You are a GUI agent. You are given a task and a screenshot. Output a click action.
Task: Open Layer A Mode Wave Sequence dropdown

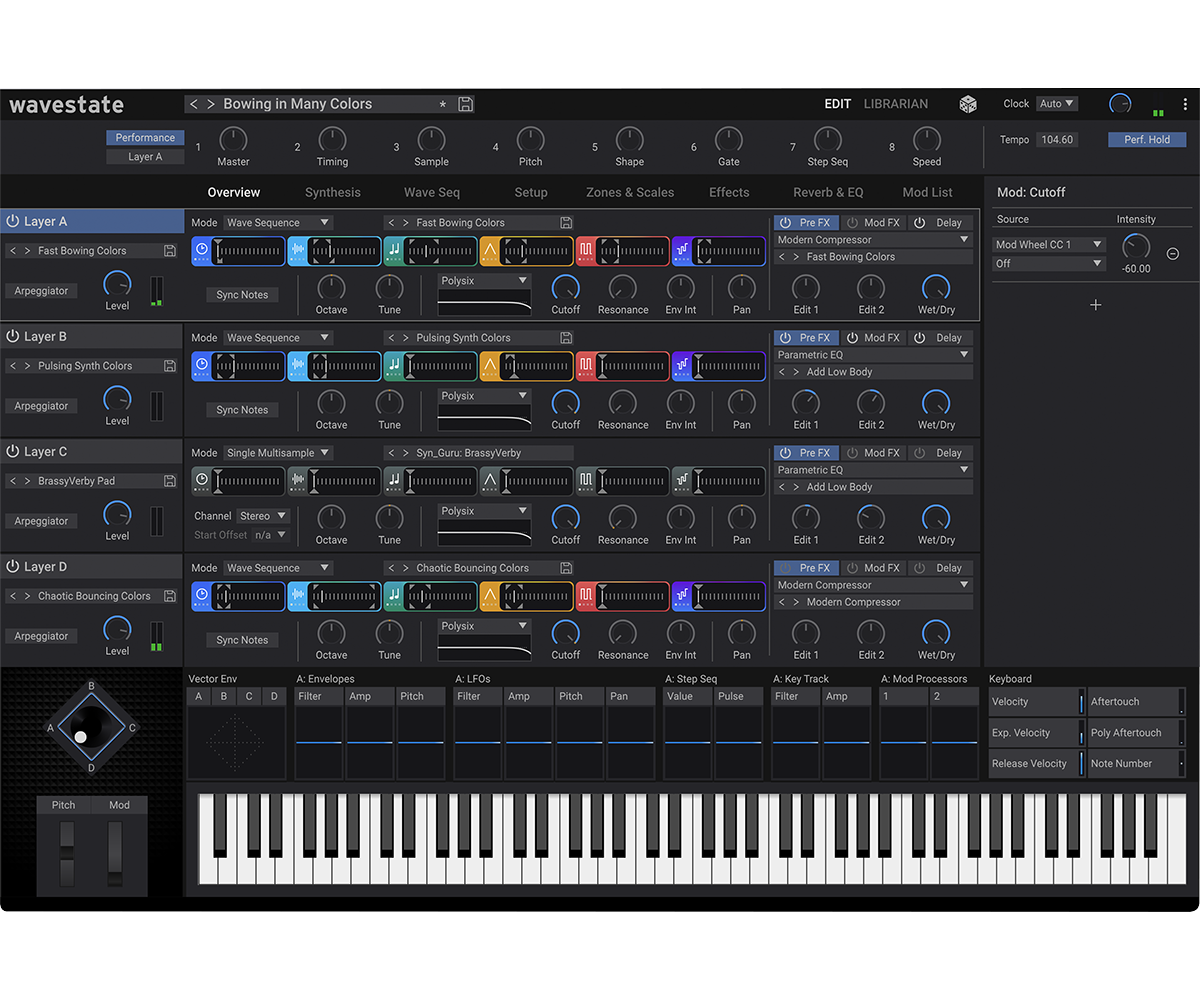(x=278, y=223)
